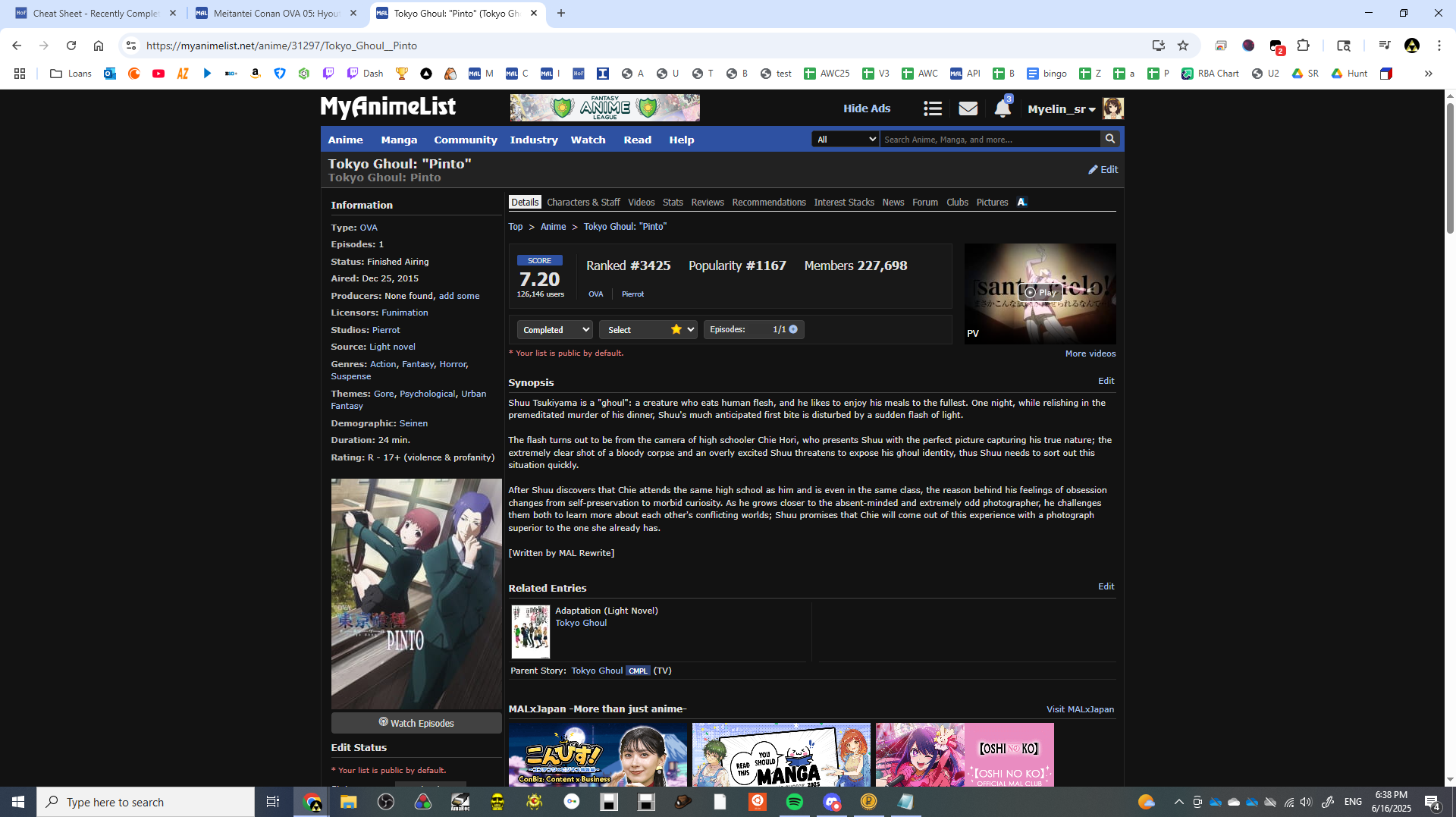Image resolution: width=1456 pixels, height=817 pixels.
Task: Open Spotify from the taskbar
Action: pyautogui.click(x=795, y=802)
